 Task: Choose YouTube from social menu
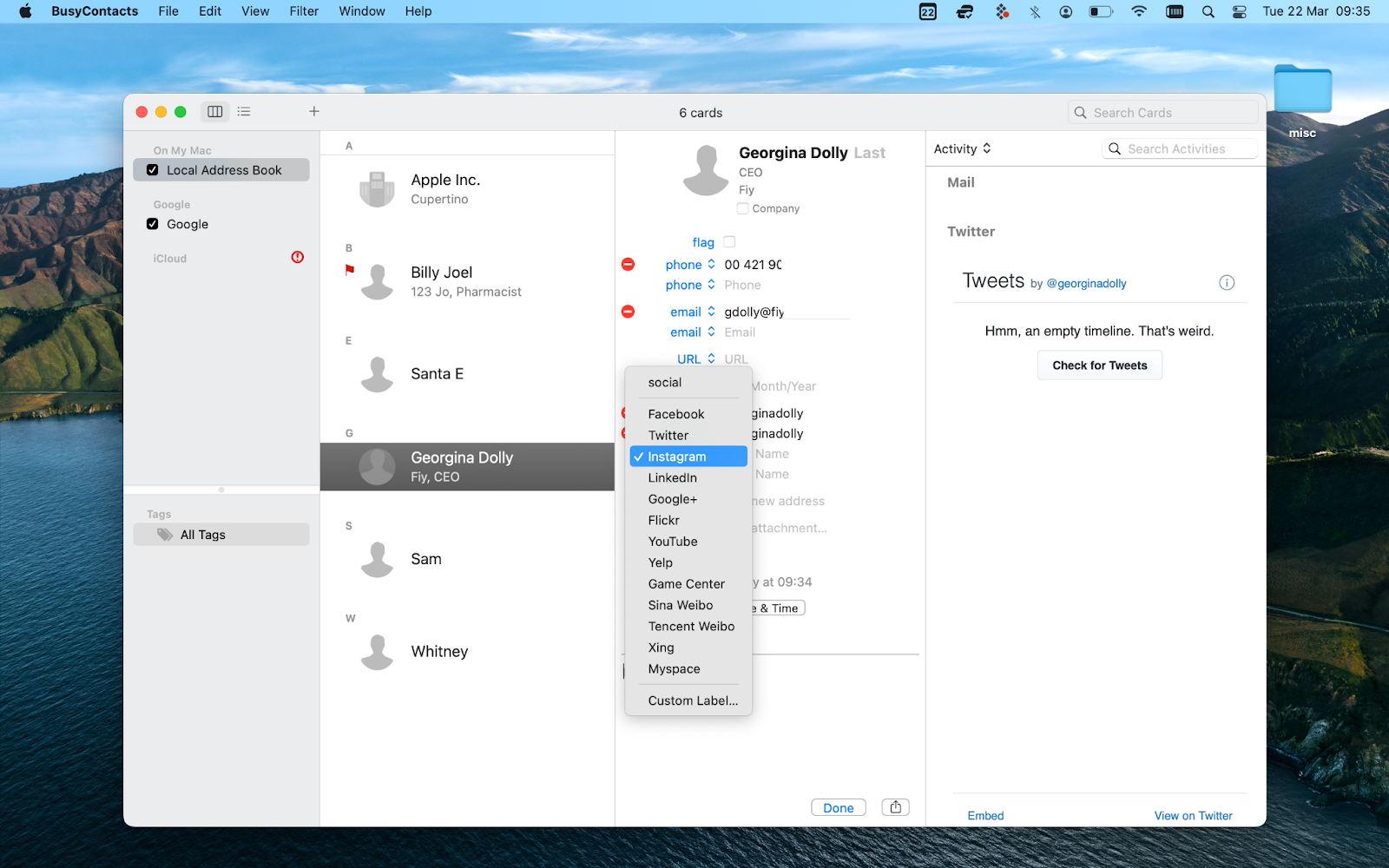(688, 542)
